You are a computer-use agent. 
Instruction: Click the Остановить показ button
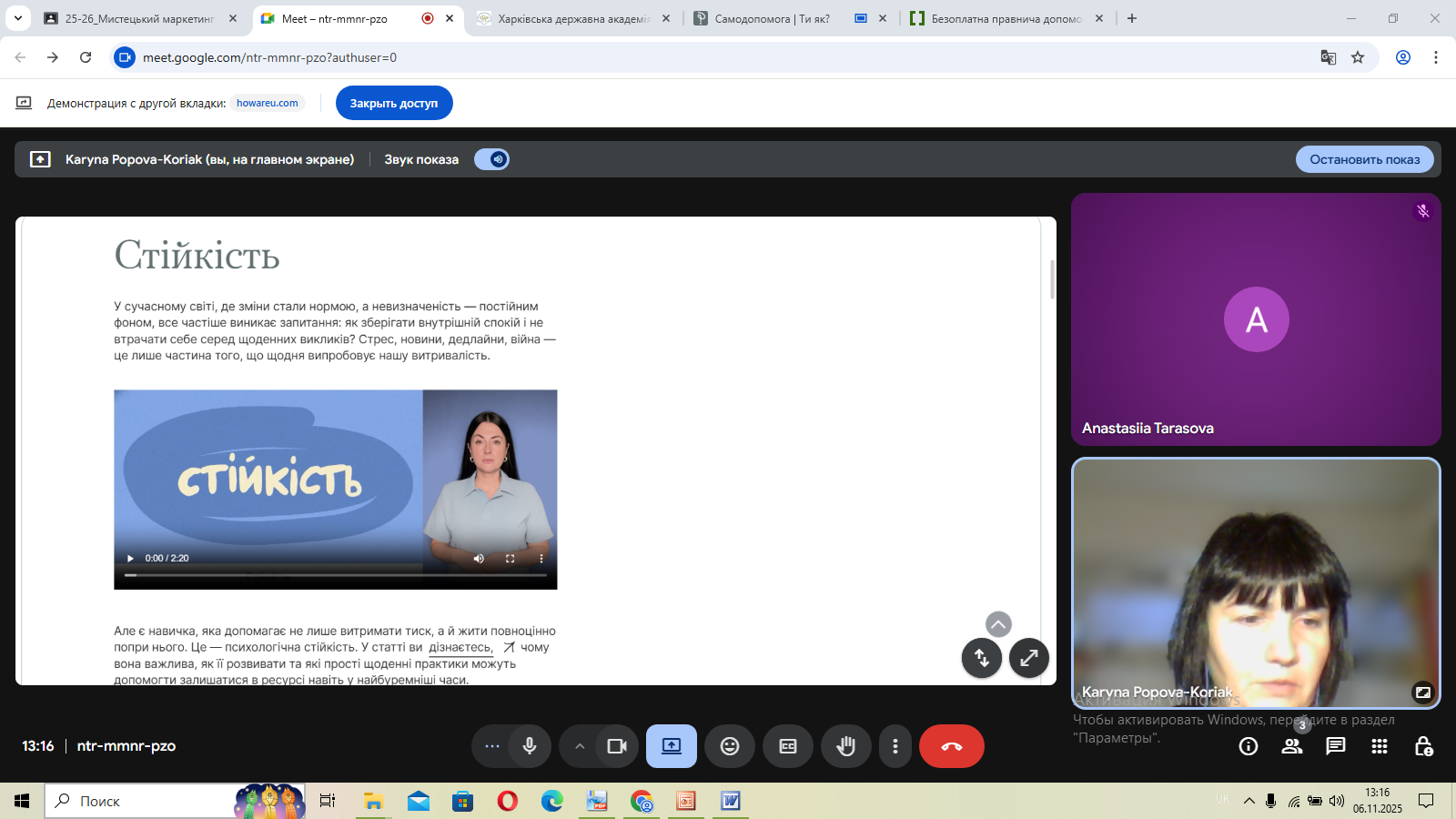click(1364, 159)
